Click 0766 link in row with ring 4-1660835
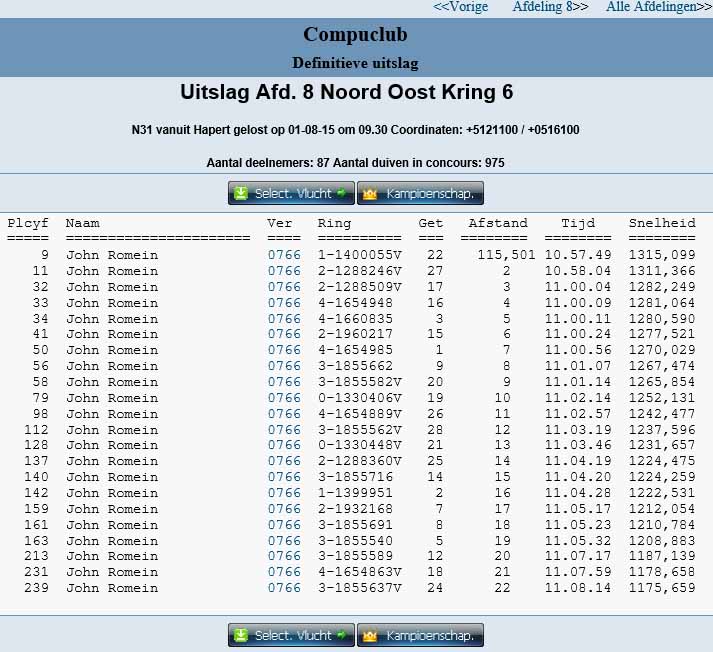The image size is (713, 652). [284, 319]
